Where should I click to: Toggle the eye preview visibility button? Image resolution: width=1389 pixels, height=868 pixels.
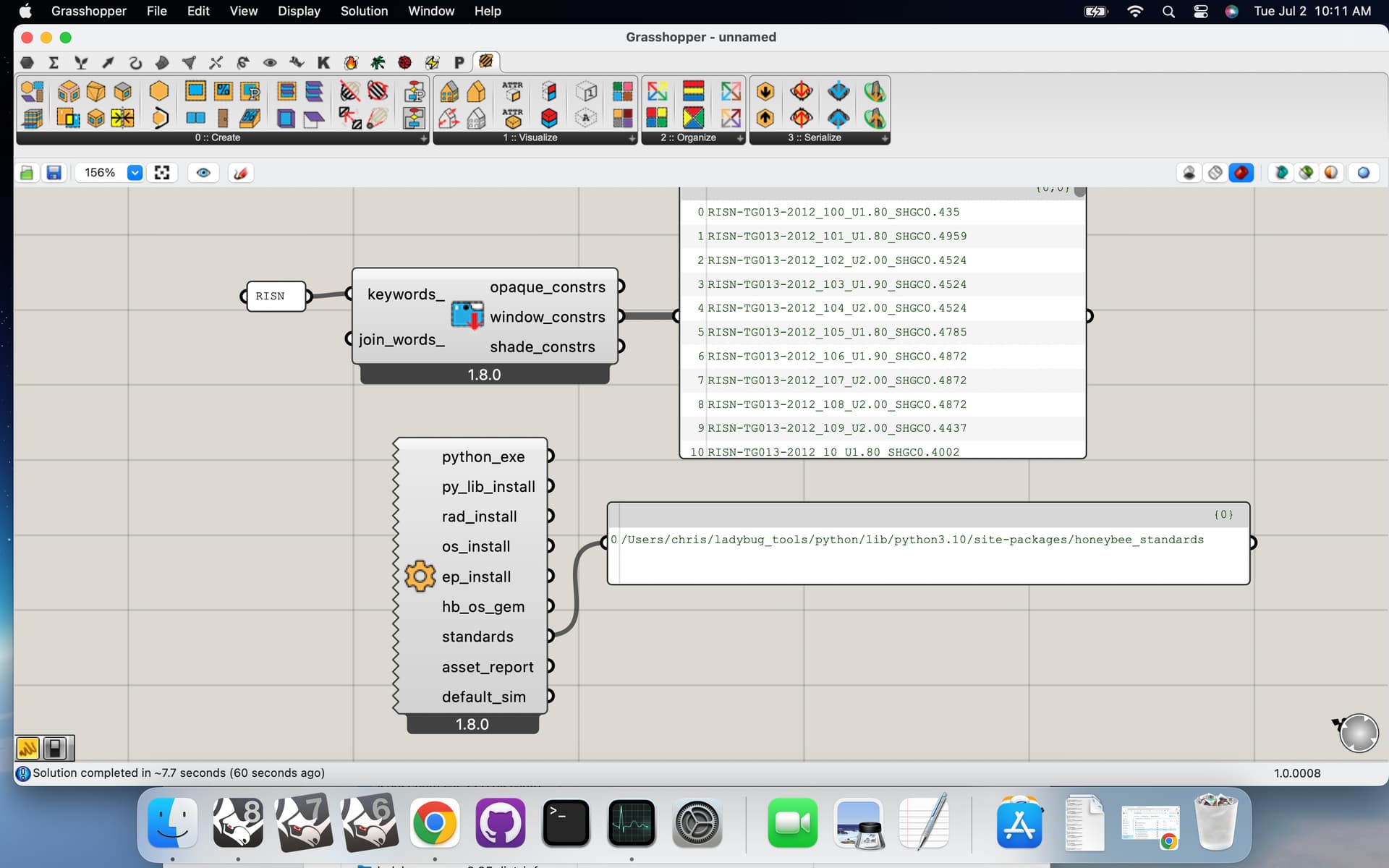click(x=203, y=173)
